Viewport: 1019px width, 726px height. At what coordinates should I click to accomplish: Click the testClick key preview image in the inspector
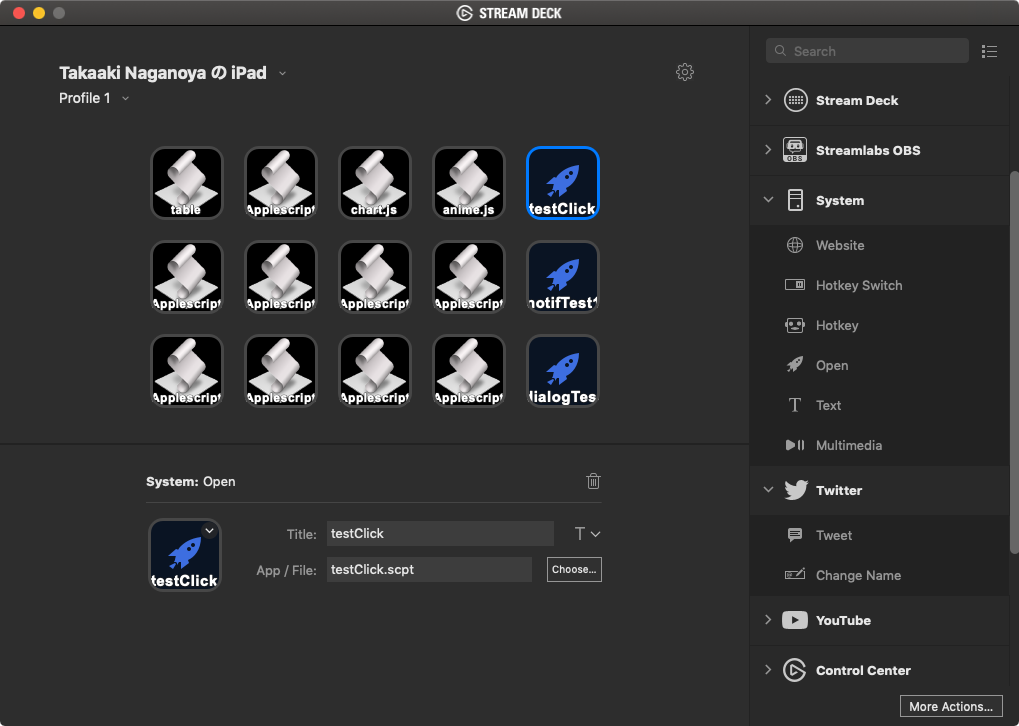coord(185,555)
